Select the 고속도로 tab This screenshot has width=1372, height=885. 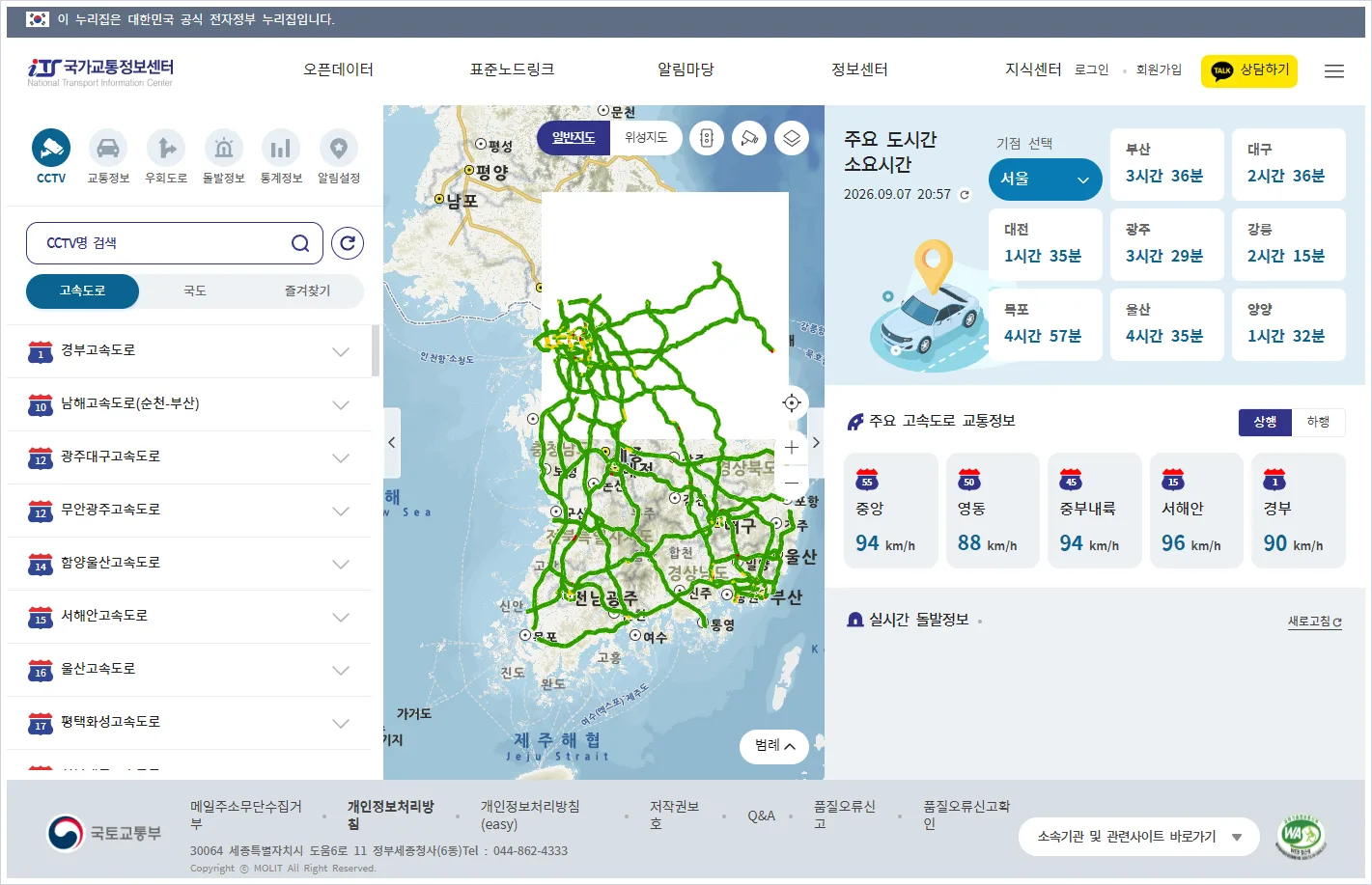[82, 291]
